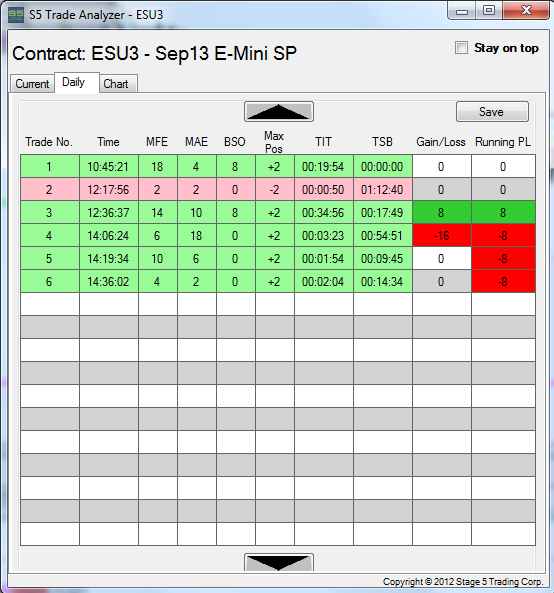Click the green Gain/Loss cell in trade 3
The image size is (554, 593).
[442, 213]
